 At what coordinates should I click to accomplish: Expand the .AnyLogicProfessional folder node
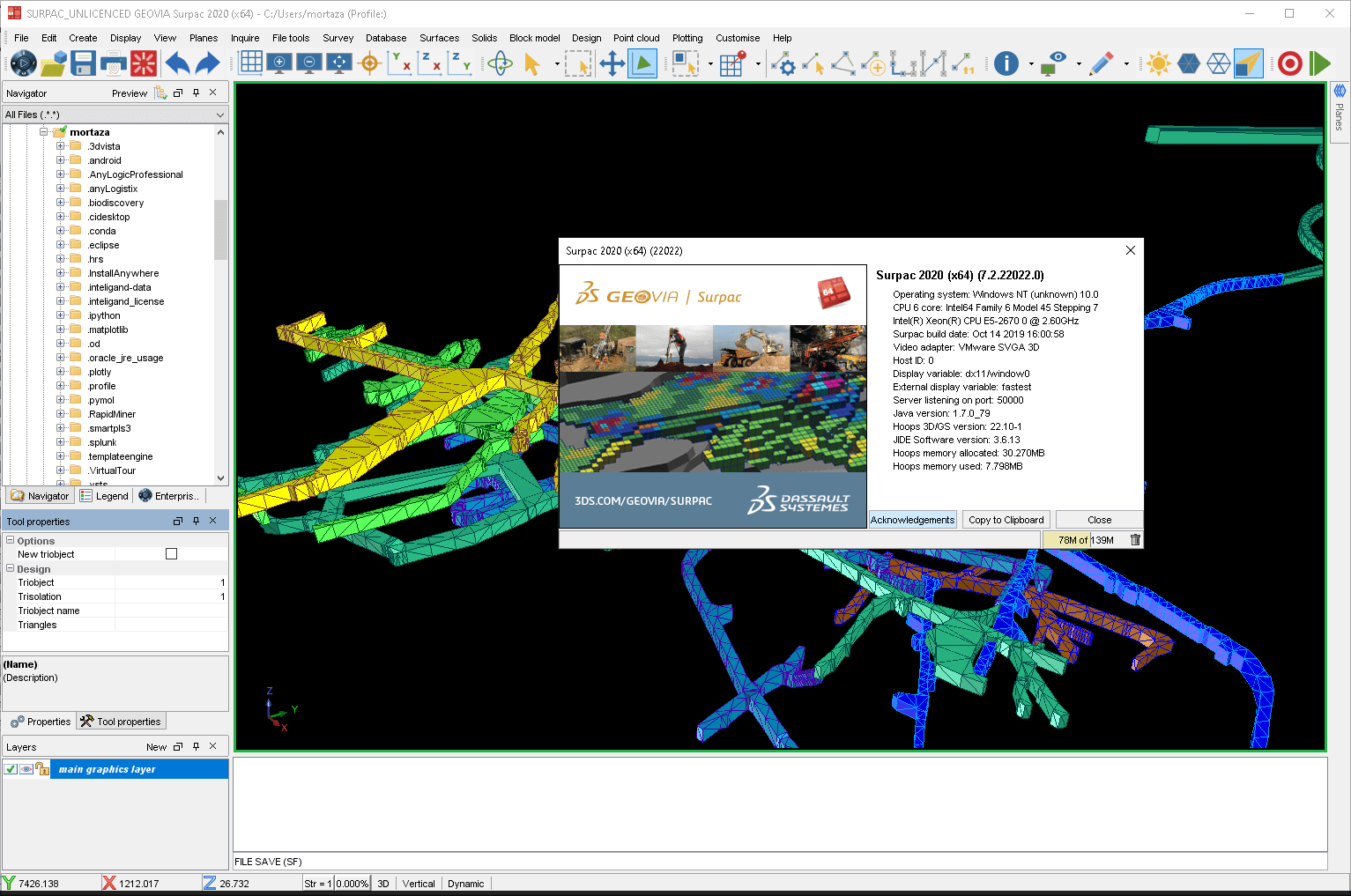pyautogui.click(x=61, y=174)
